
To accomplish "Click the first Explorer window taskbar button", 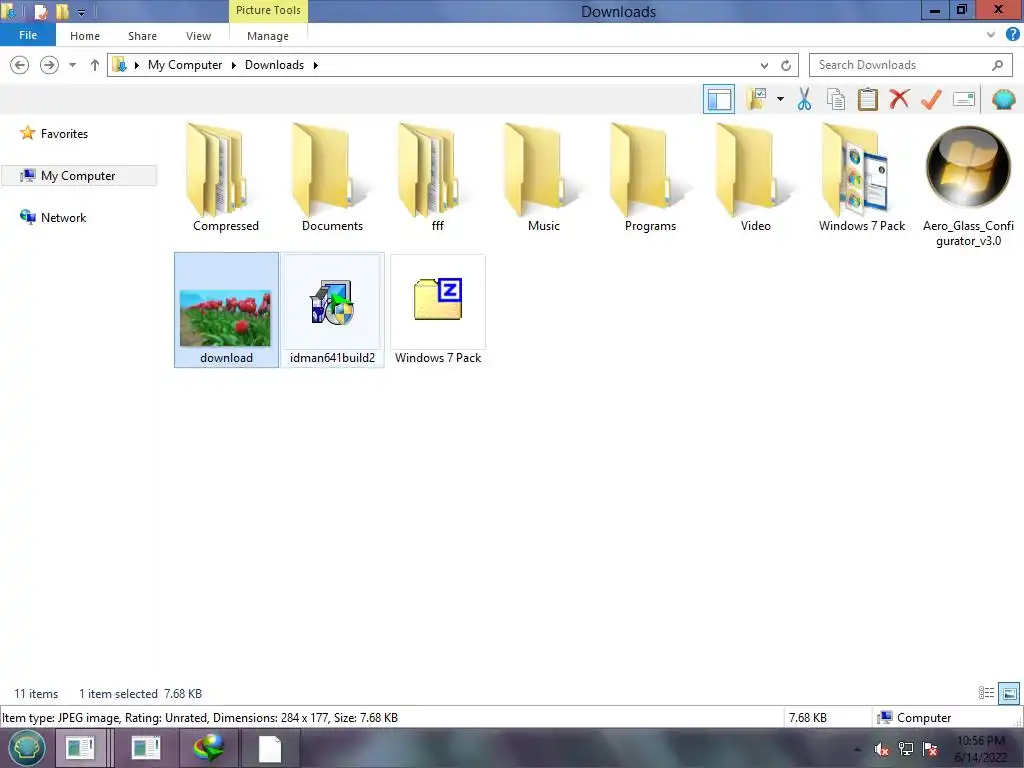I will 81,748.
